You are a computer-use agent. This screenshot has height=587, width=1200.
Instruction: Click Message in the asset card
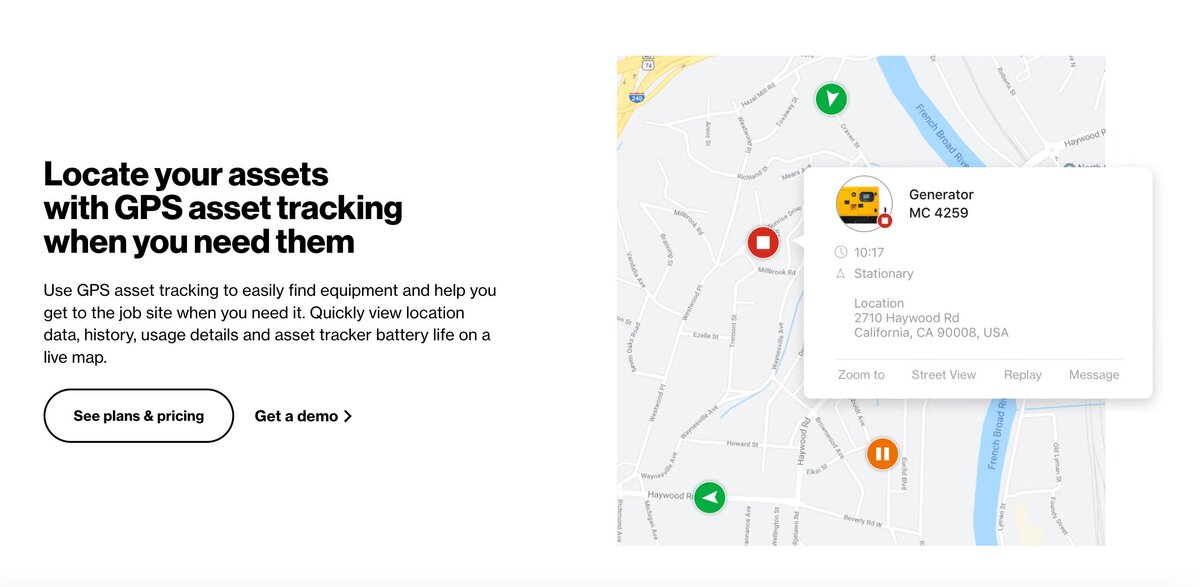coord(1094,375)
